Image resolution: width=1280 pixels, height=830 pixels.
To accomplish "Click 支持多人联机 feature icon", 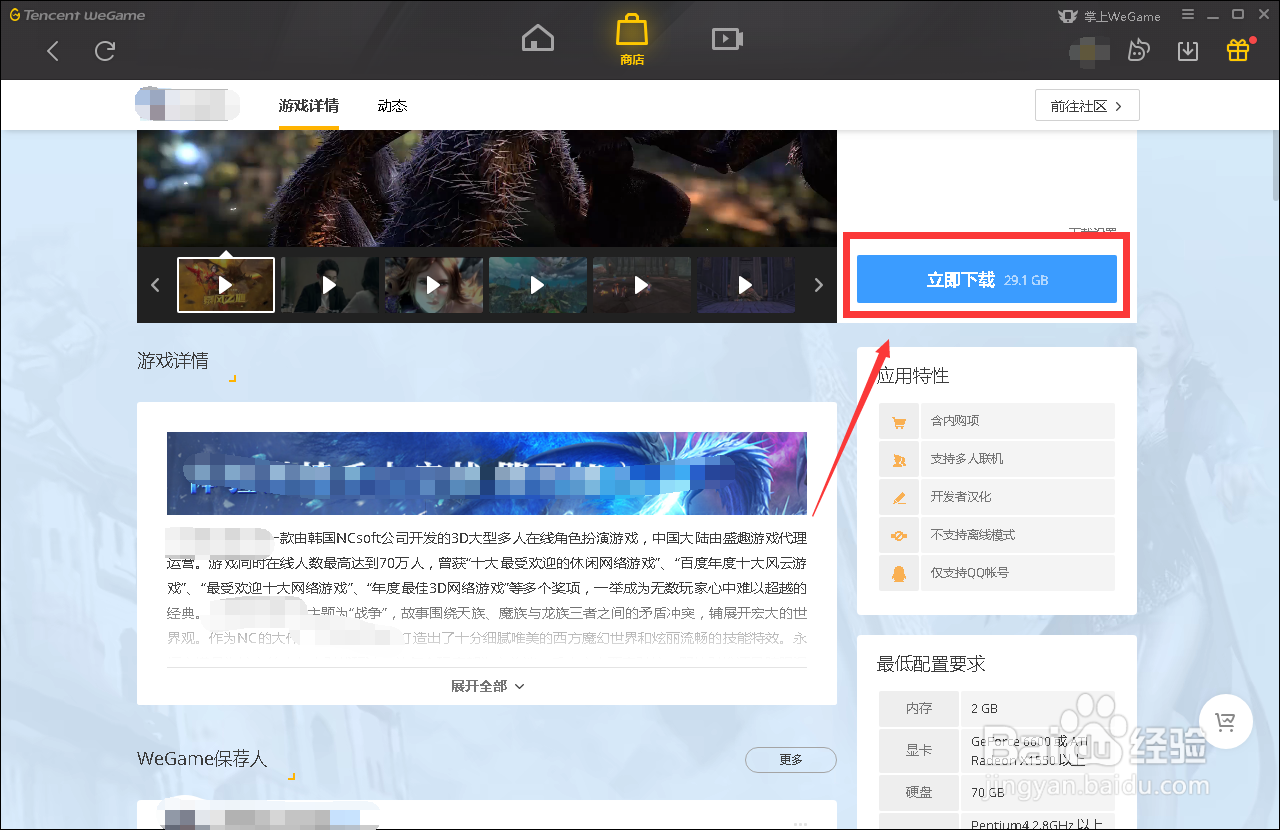I will pos(898,459).
